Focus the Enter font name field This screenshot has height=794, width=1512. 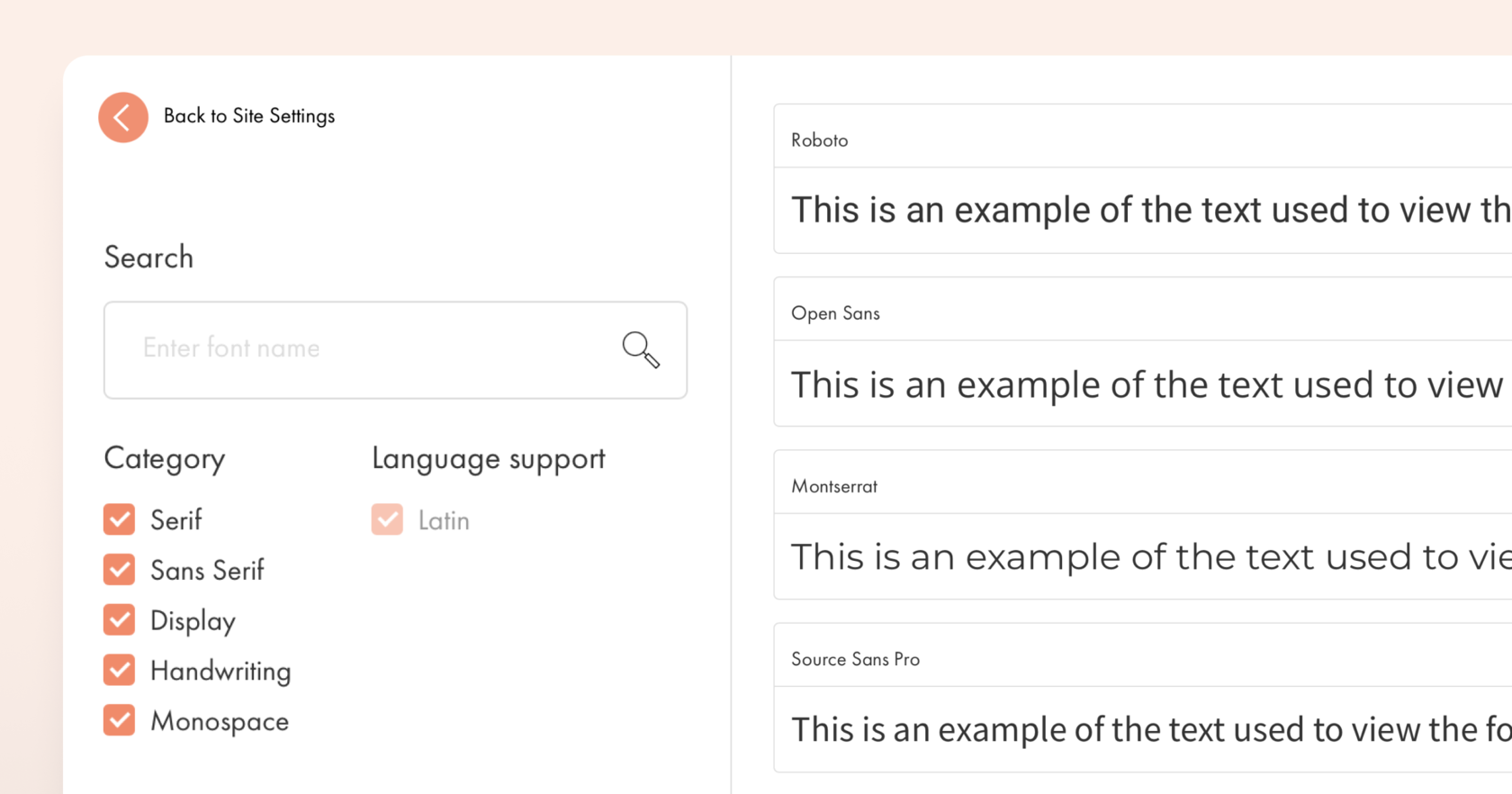(x=395, y=350)
